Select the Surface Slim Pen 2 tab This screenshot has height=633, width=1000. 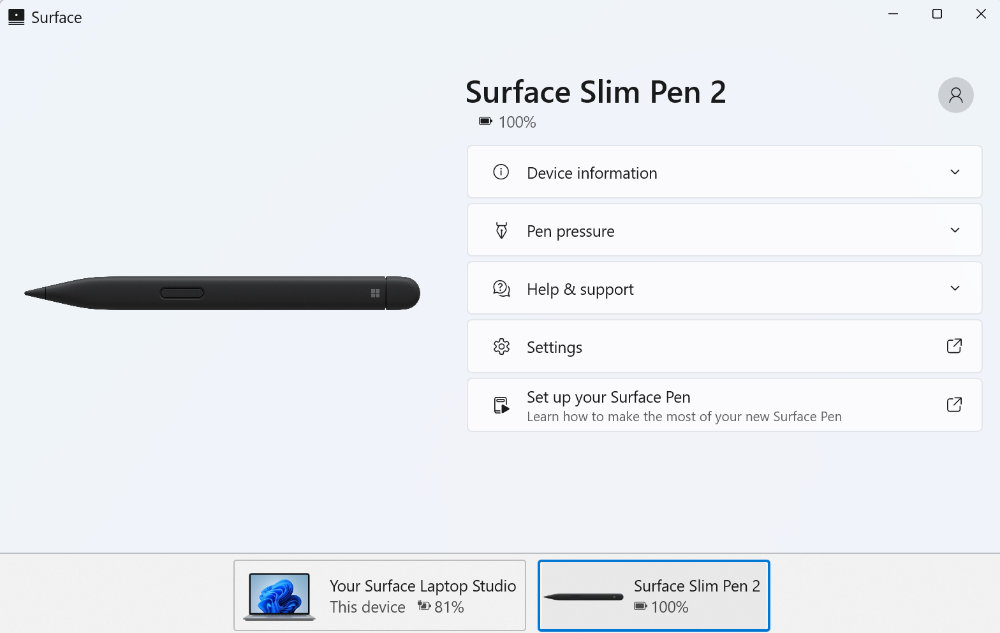point(654,595)
